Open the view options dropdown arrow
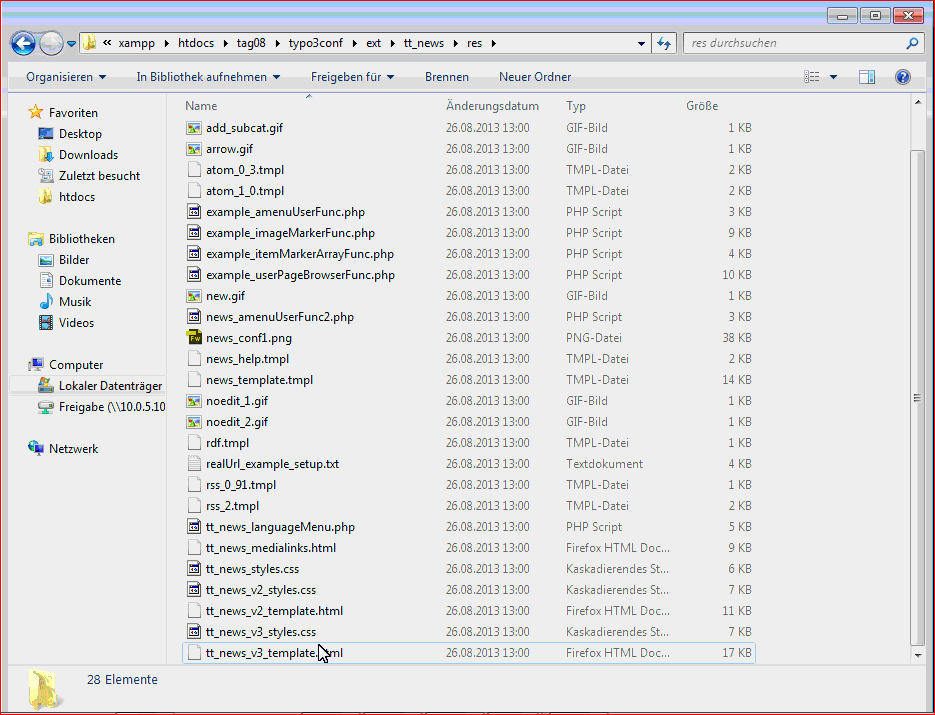935x715 pixels. coord(834,77)
